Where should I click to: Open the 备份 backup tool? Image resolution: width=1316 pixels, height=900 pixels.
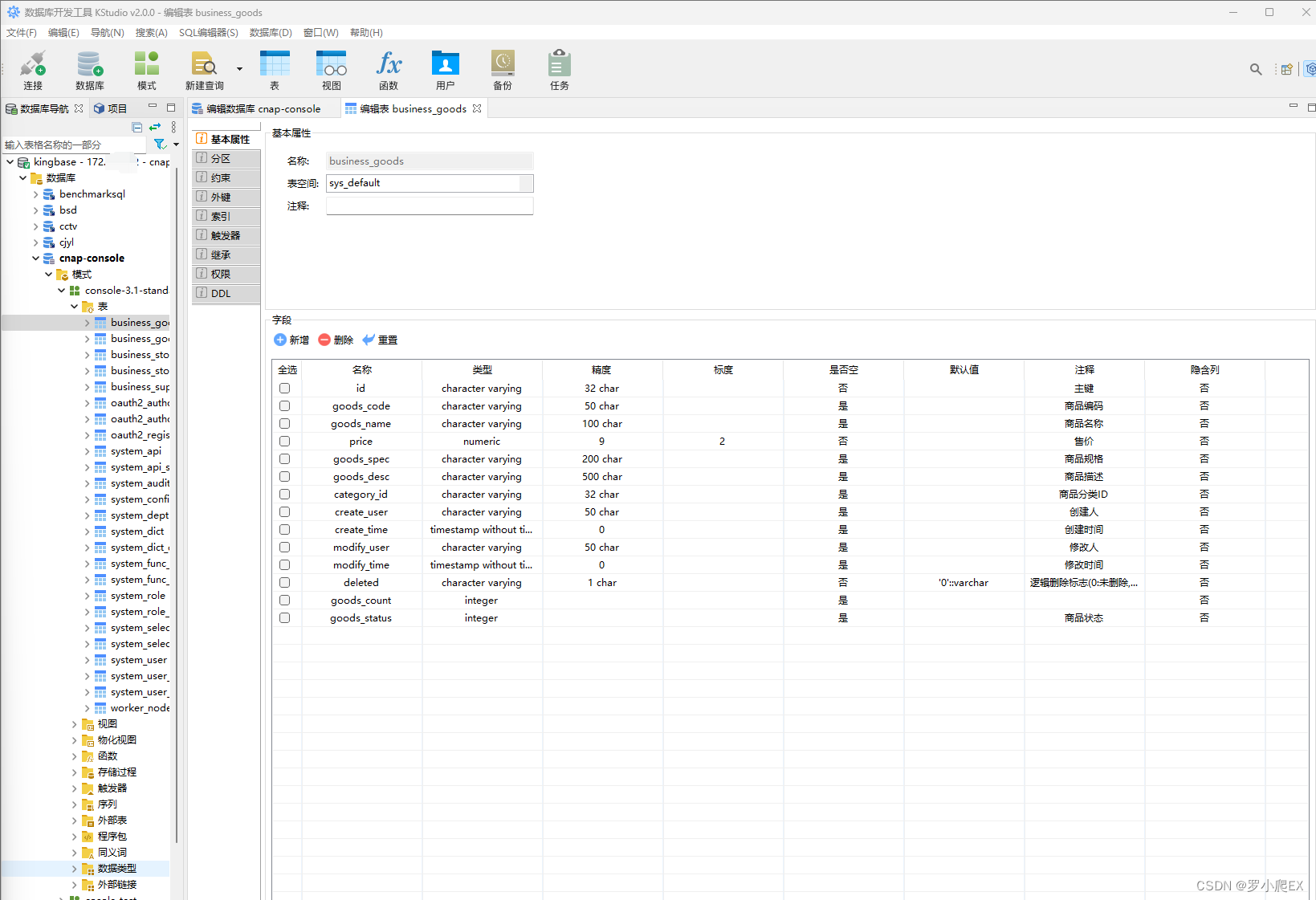coord(502,68)
